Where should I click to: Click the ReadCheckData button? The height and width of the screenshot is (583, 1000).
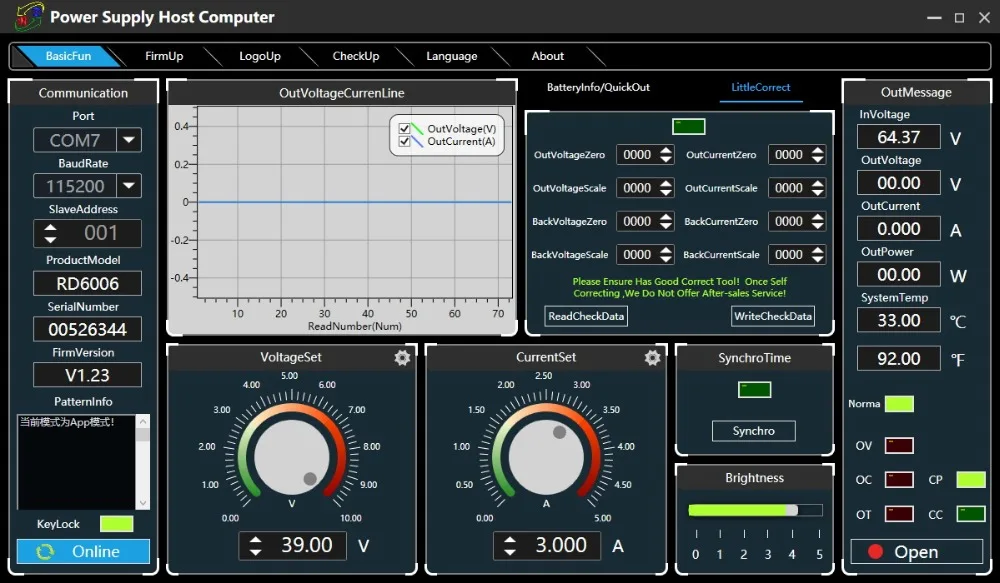pyautogui.click(x=586, y=316)
